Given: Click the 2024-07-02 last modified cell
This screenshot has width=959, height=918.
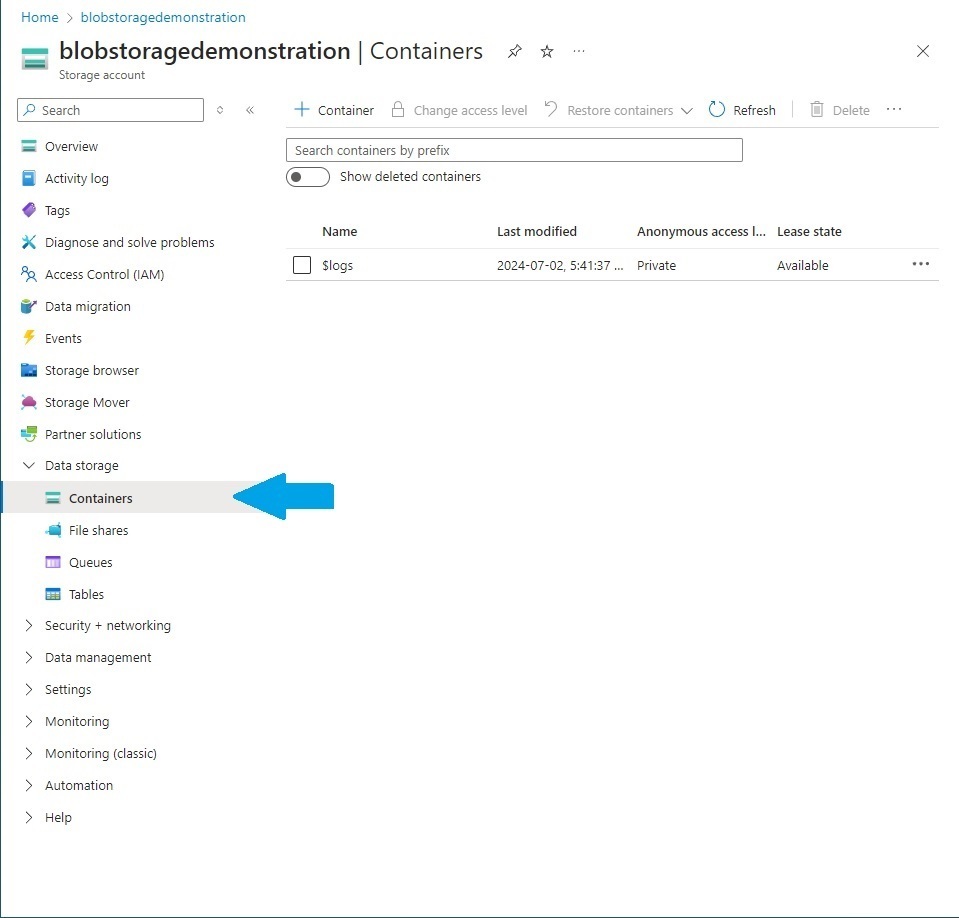Looking at the screenshot, I should (560, 265).
